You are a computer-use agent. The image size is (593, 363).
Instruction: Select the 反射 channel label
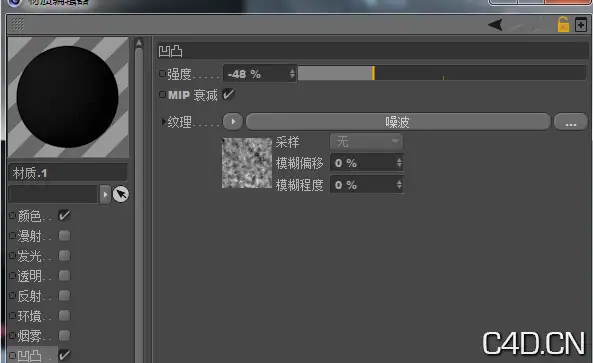click(x=29, y=296)
